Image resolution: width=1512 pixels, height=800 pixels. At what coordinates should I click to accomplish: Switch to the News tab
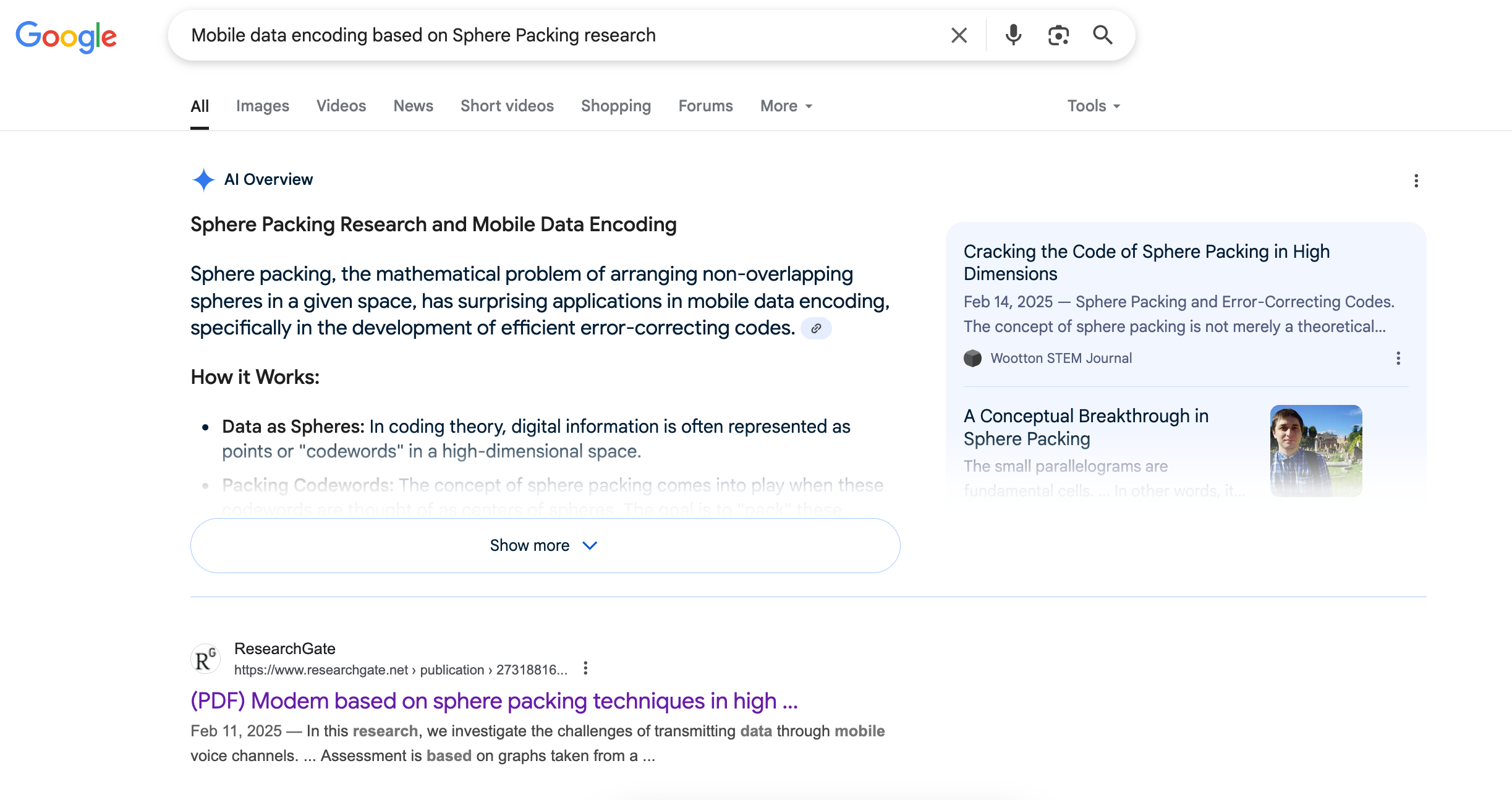pyautogui.click(x=413, y=106)
